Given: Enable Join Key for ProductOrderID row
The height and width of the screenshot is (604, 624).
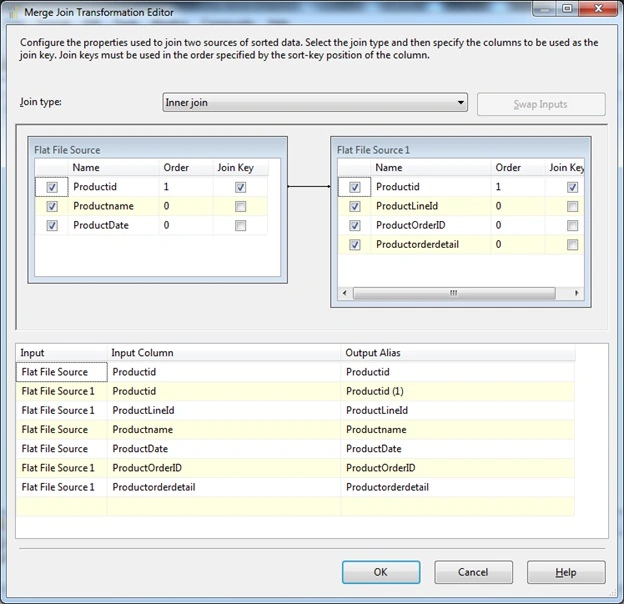Looking at the screenshot, I should 572,226.
